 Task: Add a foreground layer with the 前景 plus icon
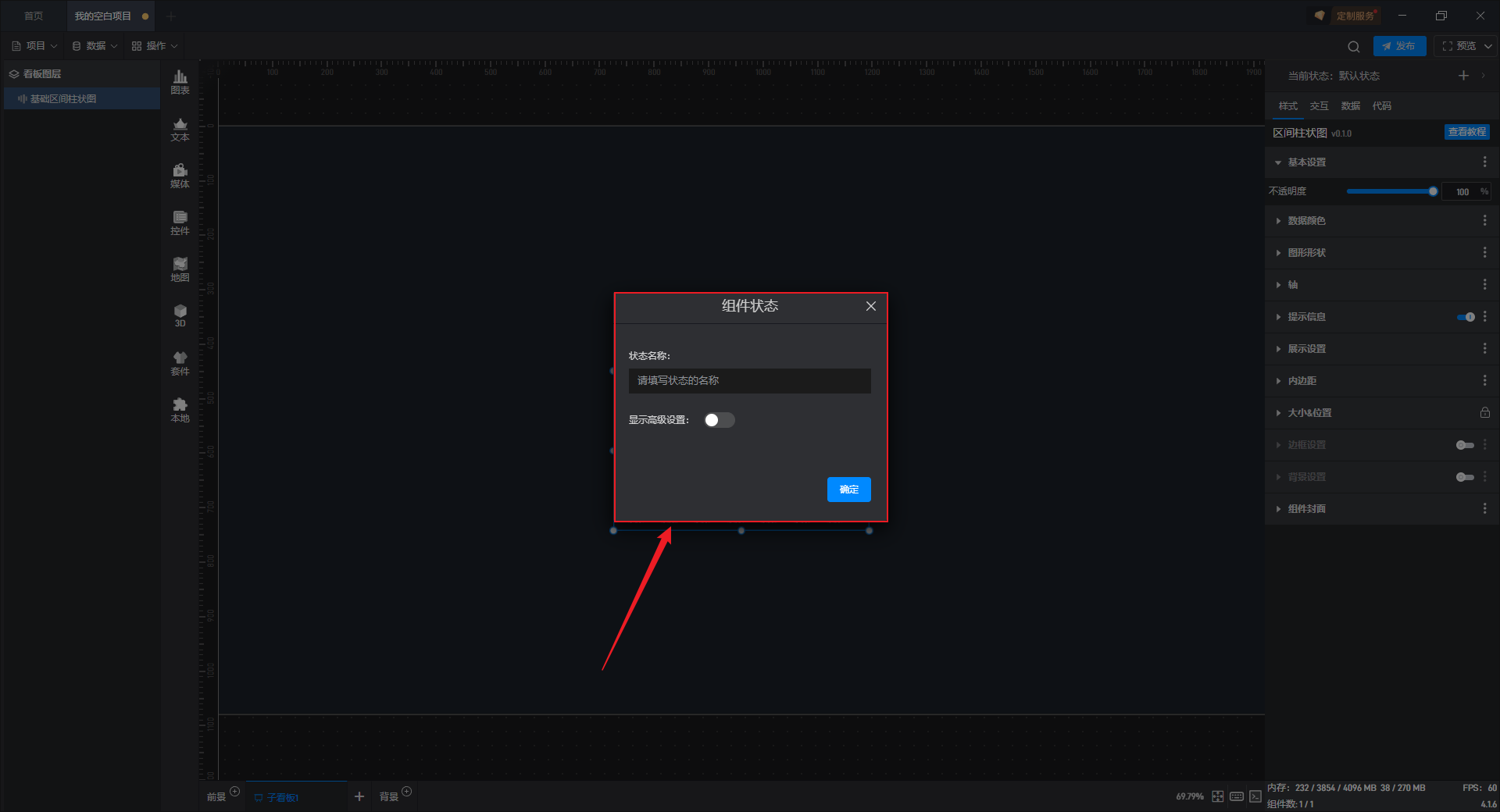pos(234,792)
